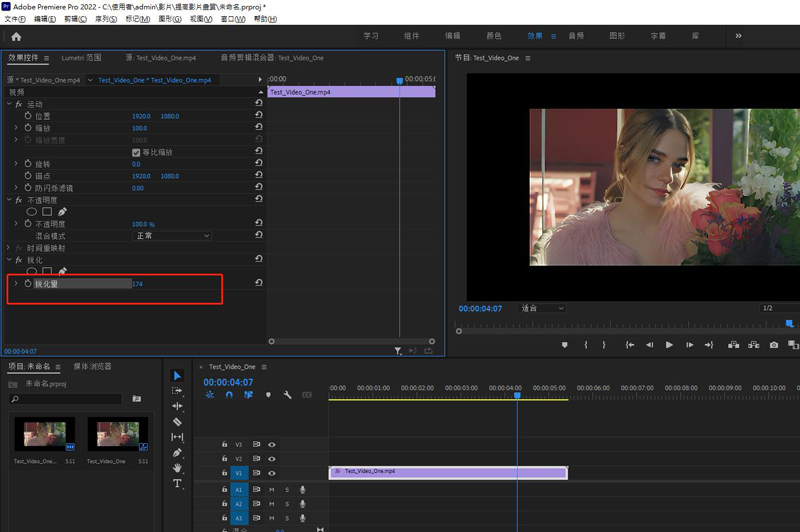The image size is (800, 532).
Task: Toggle timeline snapping magnet icon
Action: point(229,395)
